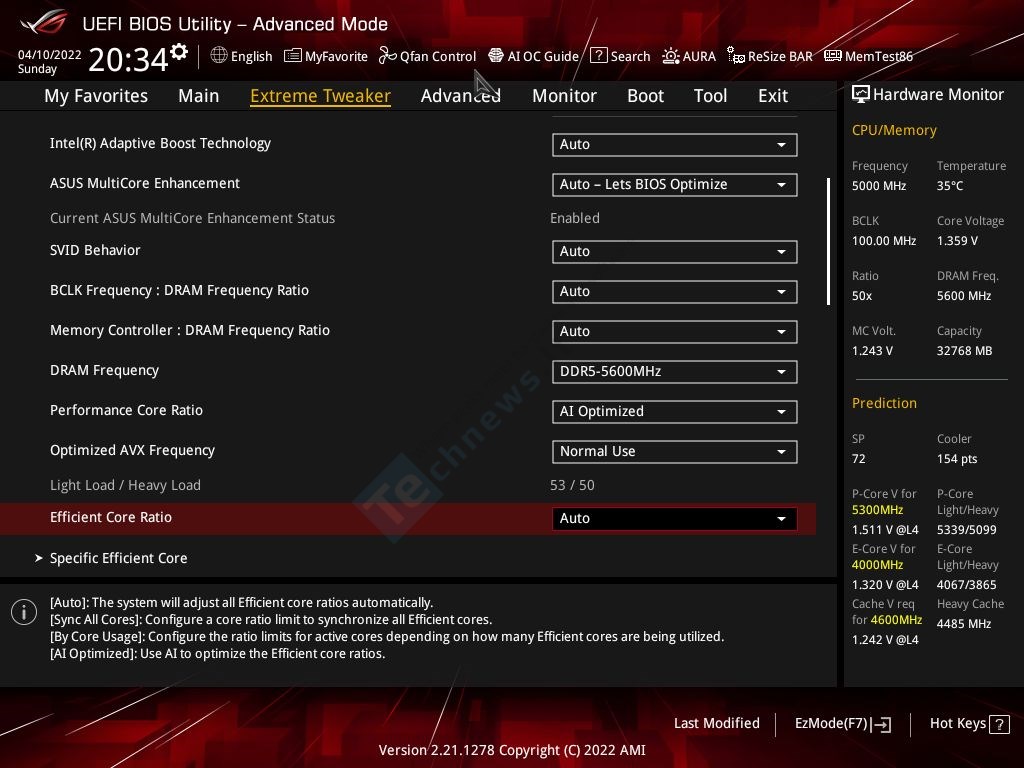The height and width of the screenshot is (768, 1024).
Task: Click Hot Keys label
Action: point(957,724)
